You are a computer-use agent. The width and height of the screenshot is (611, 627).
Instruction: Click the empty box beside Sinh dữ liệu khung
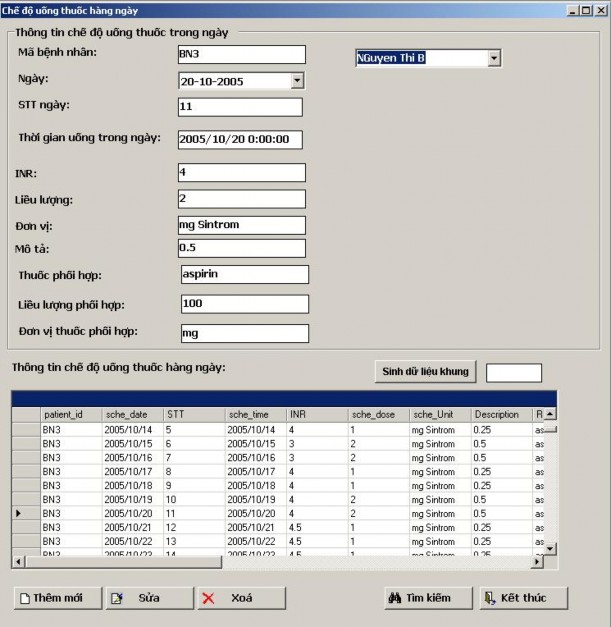(513, 373)
